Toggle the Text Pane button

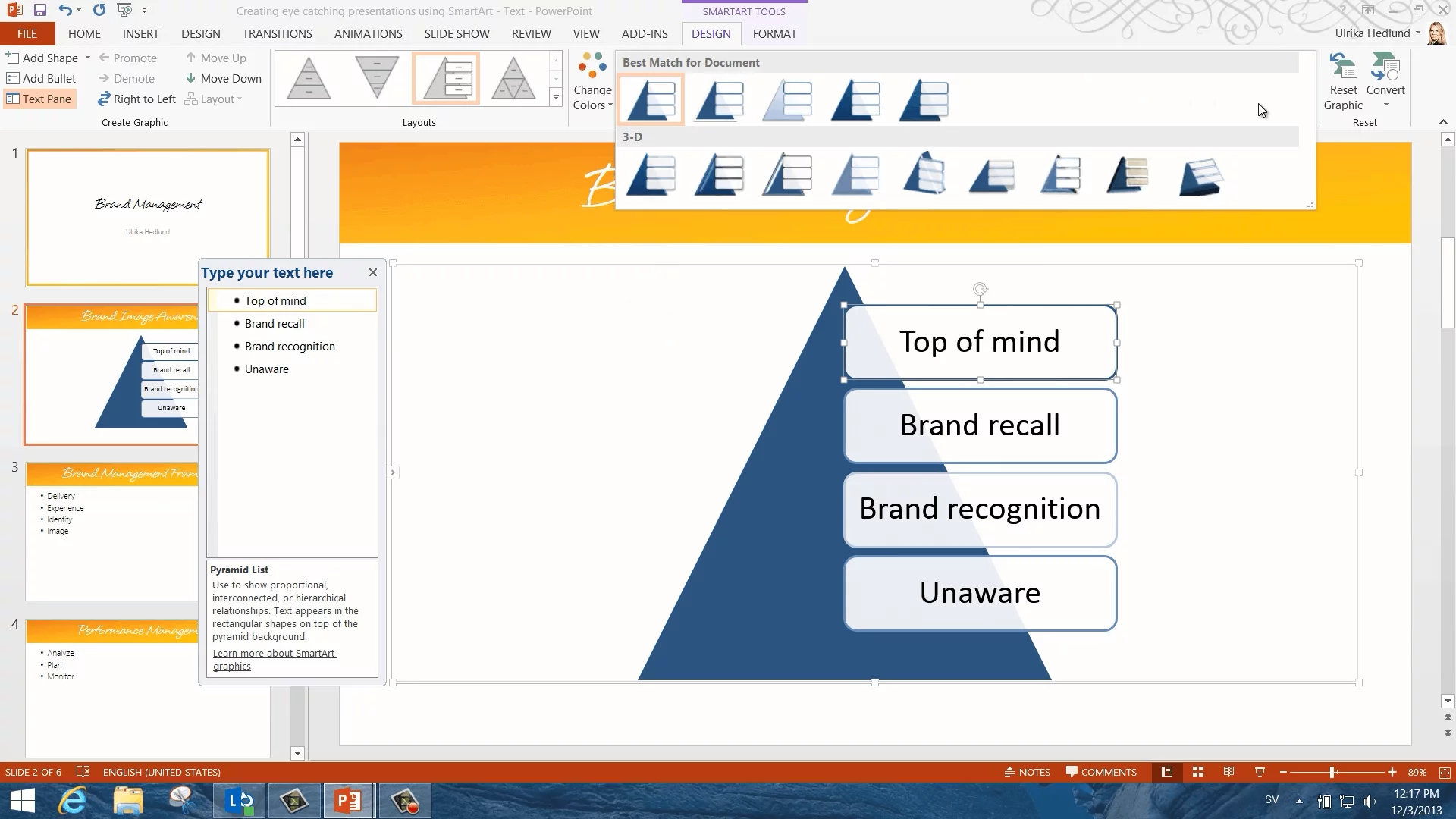pos(39,99)
